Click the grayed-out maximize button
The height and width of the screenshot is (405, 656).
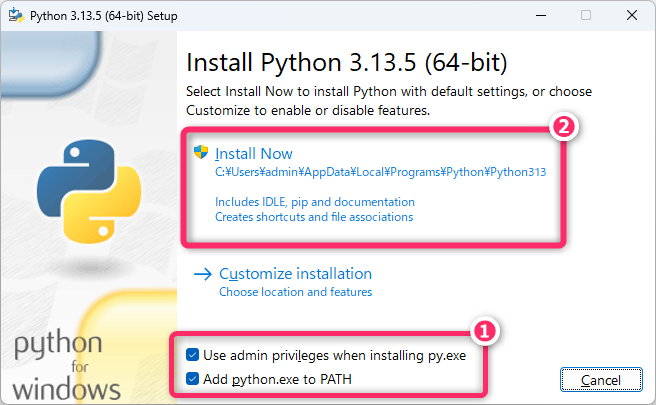(x=586, y=15)
